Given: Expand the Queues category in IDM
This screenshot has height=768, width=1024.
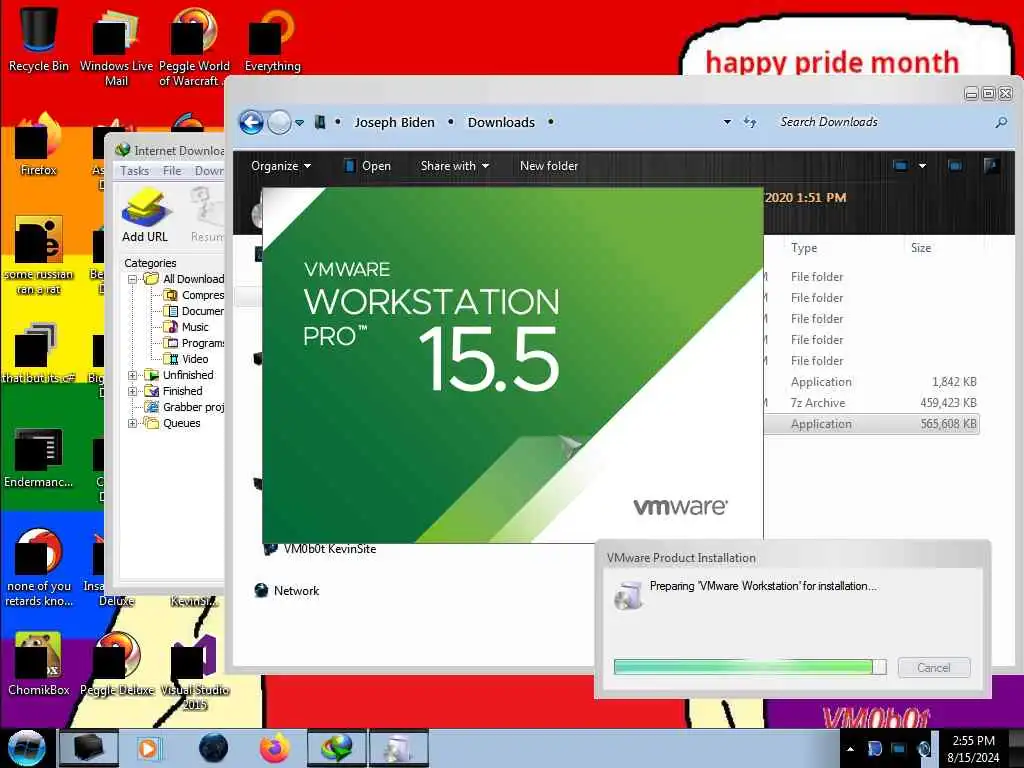Looking at the screenshot, I should pyautogui.click(x=133, y=423).
